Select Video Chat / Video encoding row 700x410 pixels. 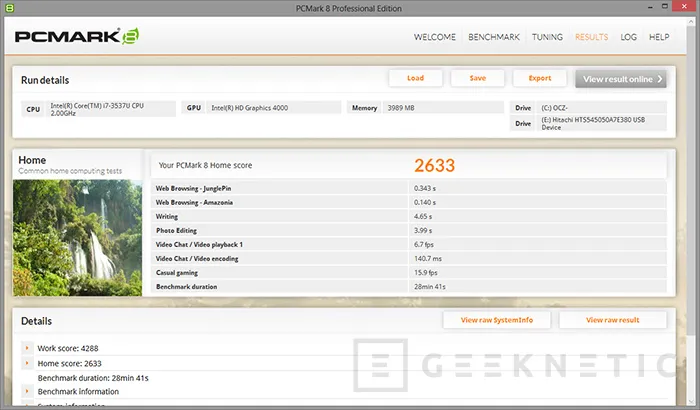click(409, 259)
